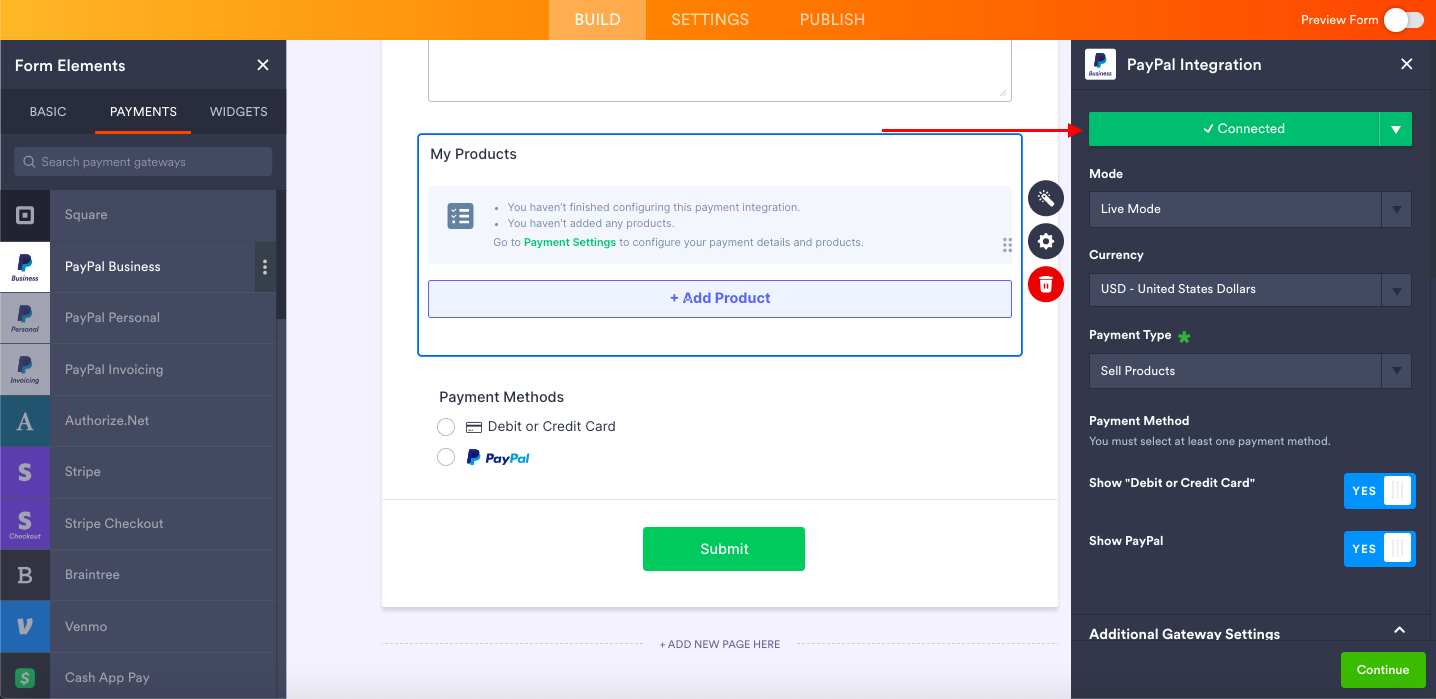Switch to the WIDGETS tab

pos(238,112)
